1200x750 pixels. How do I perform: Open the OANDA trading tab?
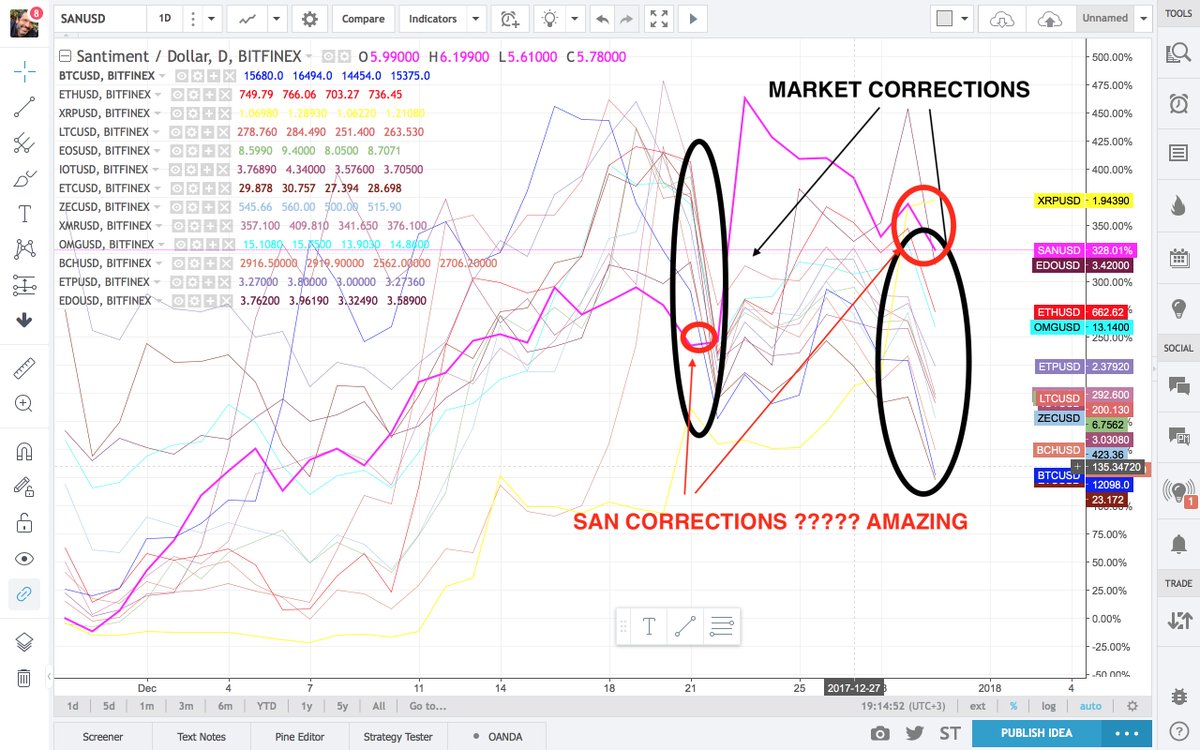click(x=497, y=736)
